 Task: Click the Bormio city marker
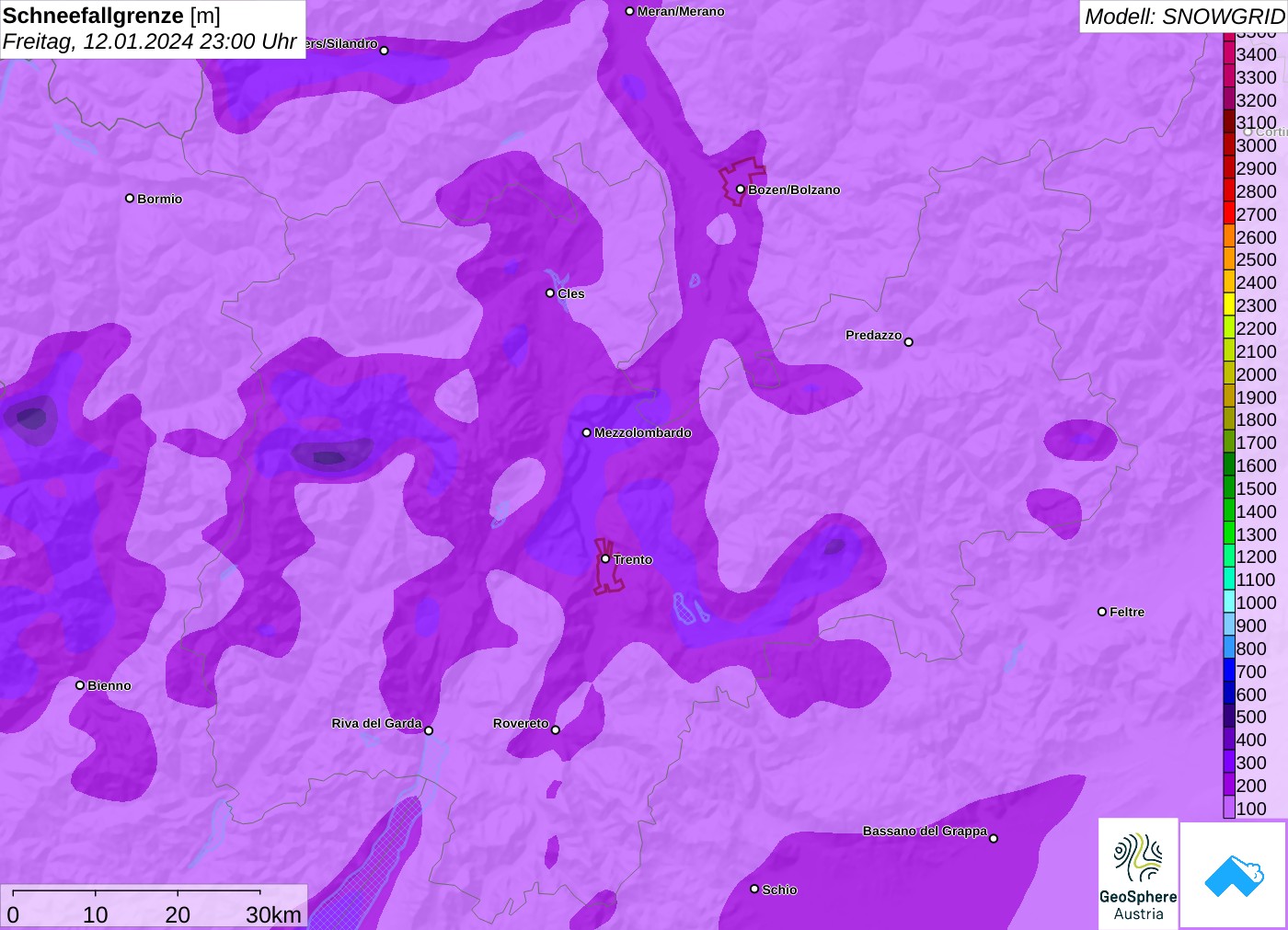(x=130, y=198)
